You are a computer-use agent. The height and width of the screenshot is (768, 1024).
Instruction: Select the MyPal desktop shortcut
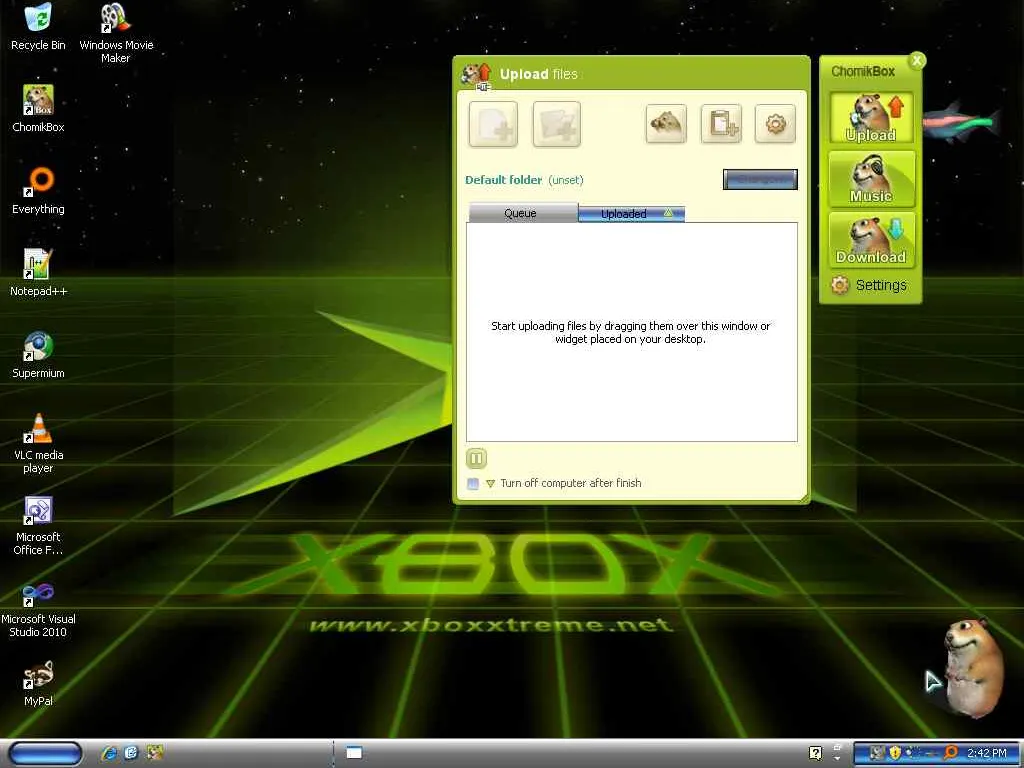coord(38,683)
